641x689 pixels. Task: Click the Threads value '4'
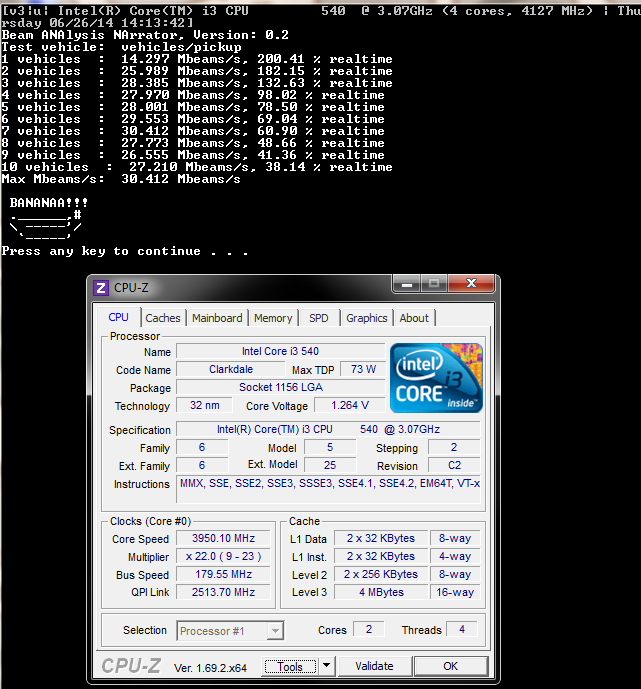(x=462, y=629)
